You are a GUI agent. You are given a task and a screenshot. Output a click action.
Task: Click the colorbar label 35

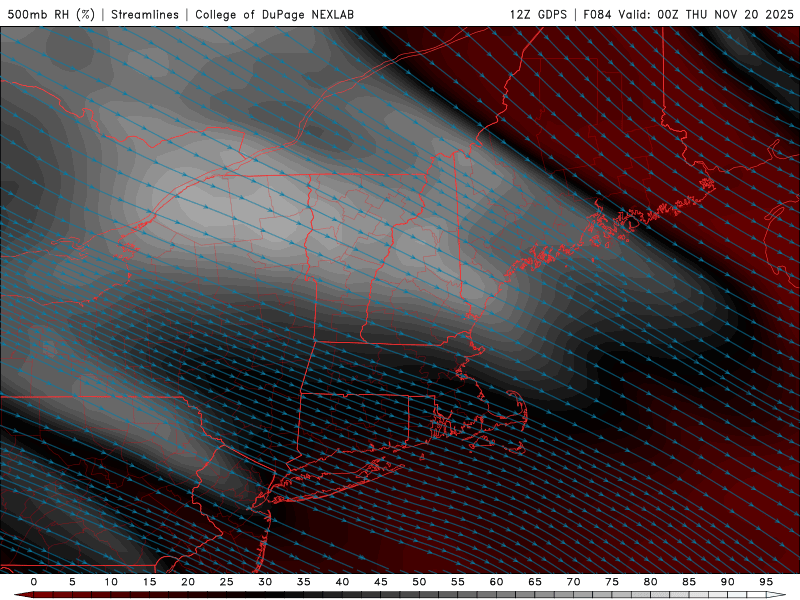point(304,582)
